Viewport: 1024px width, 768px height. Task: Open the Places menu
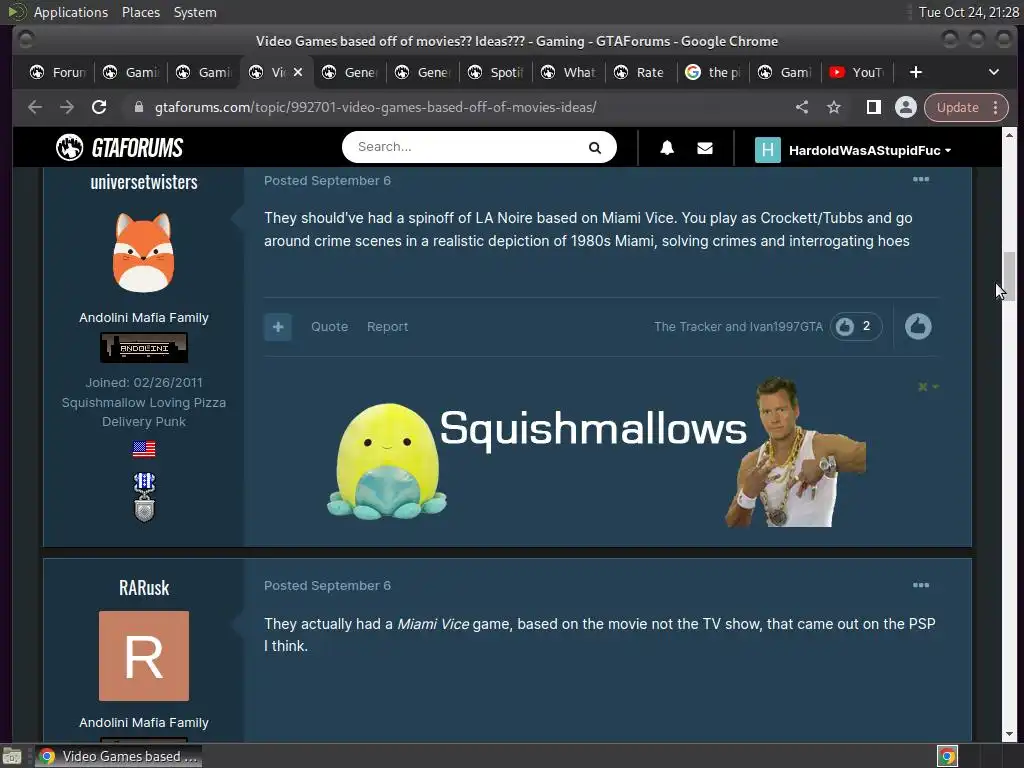point(140,12)
